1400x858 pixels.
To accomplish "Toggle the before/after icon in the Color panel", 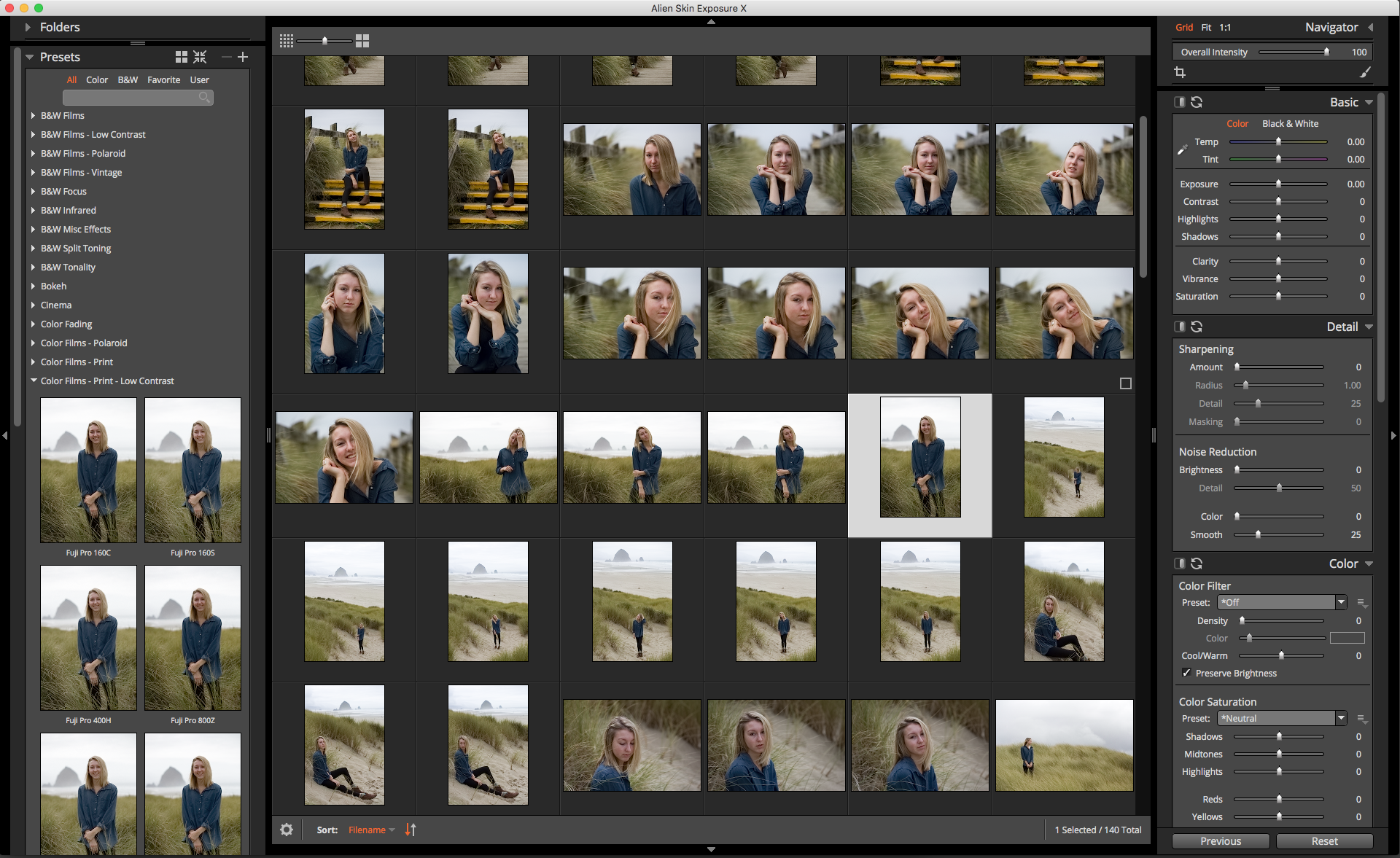I will pyautogui.click(x=1178, y=563).
